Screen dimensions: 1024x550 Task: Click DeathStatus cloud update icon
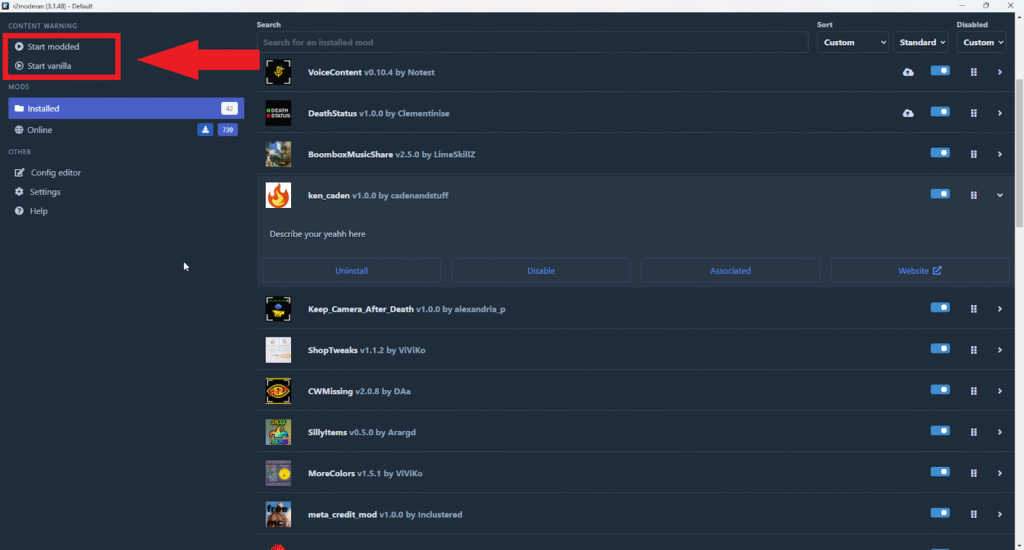pyautogui.click(x=908, y=113)
